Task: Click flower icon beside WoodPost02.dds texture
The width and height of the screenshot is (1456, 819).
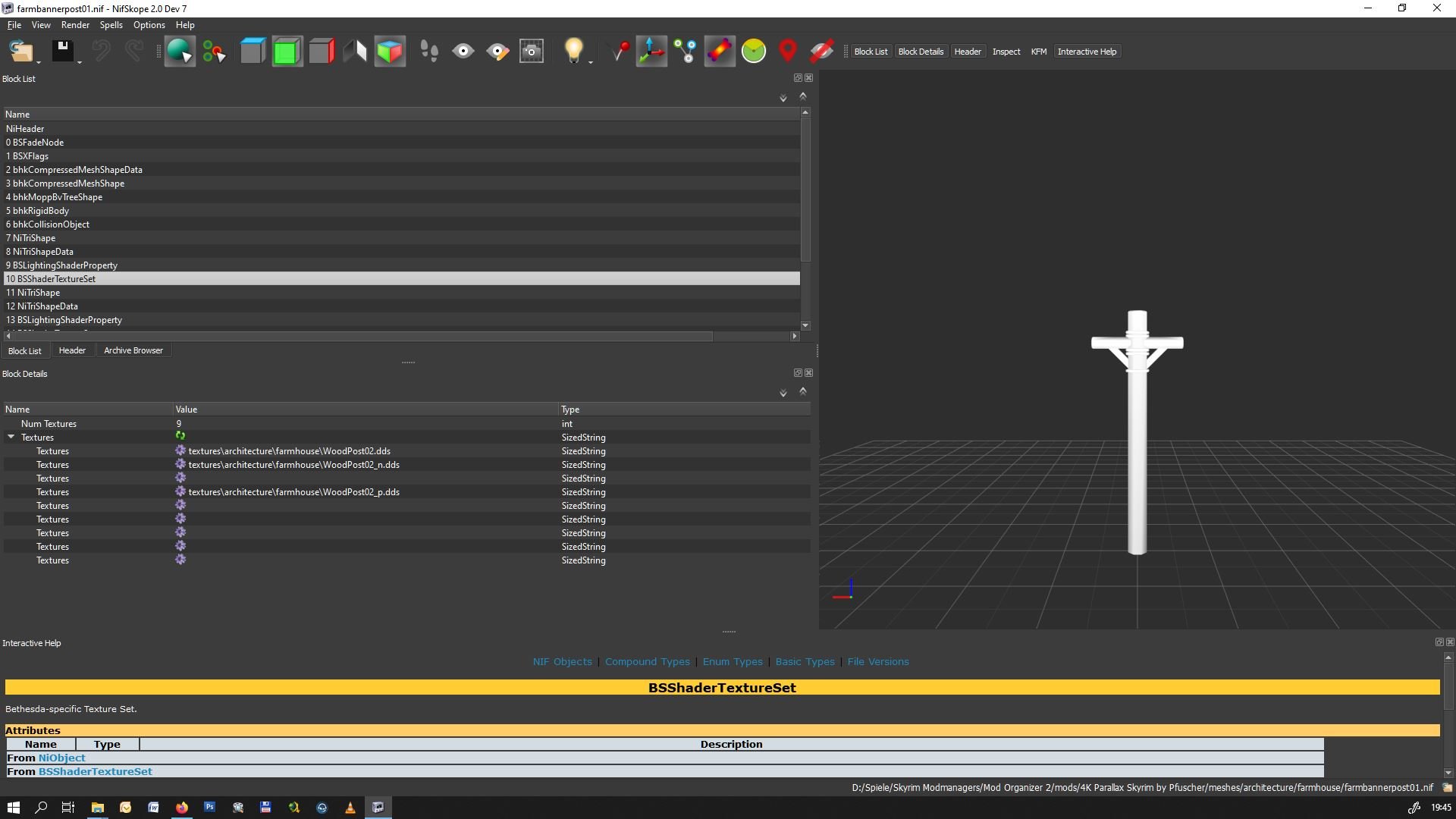Action: coord(180,450)
